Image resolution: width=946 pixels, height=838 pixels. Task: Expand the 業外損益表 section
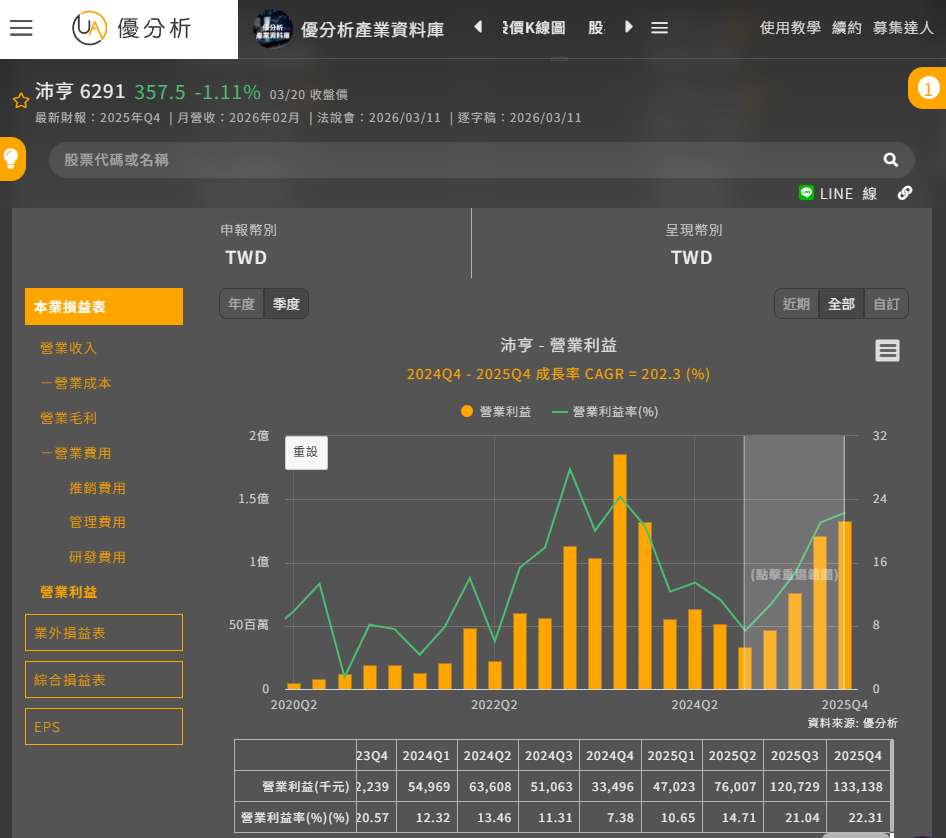pos(104,633)
